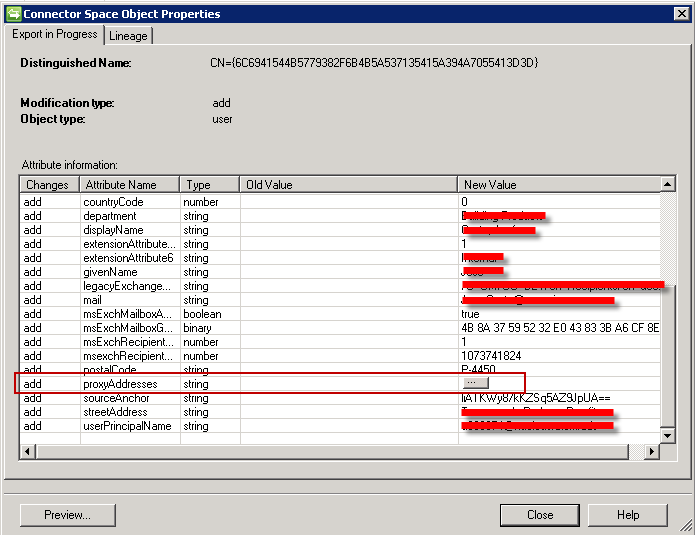Click the 'number' type in countryCode row
Viewport: 695px width, 535px height.
[201, 202]
